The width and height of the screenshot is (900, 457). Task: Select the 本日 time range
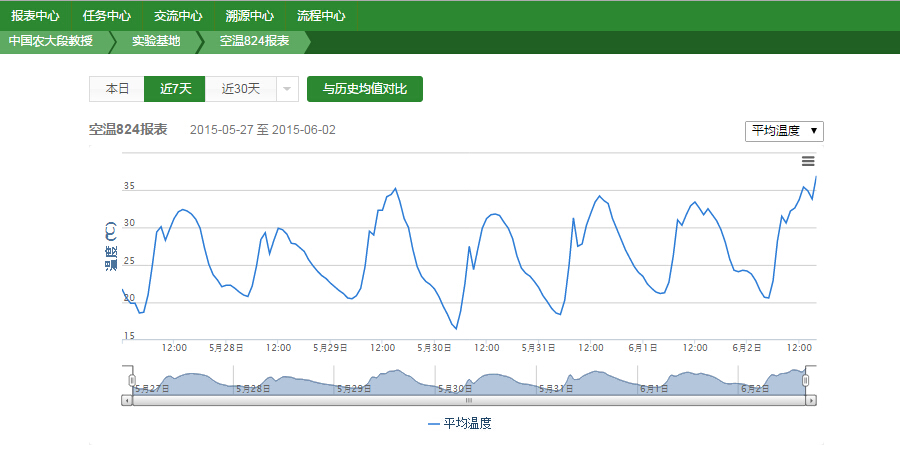coord(117,89)
